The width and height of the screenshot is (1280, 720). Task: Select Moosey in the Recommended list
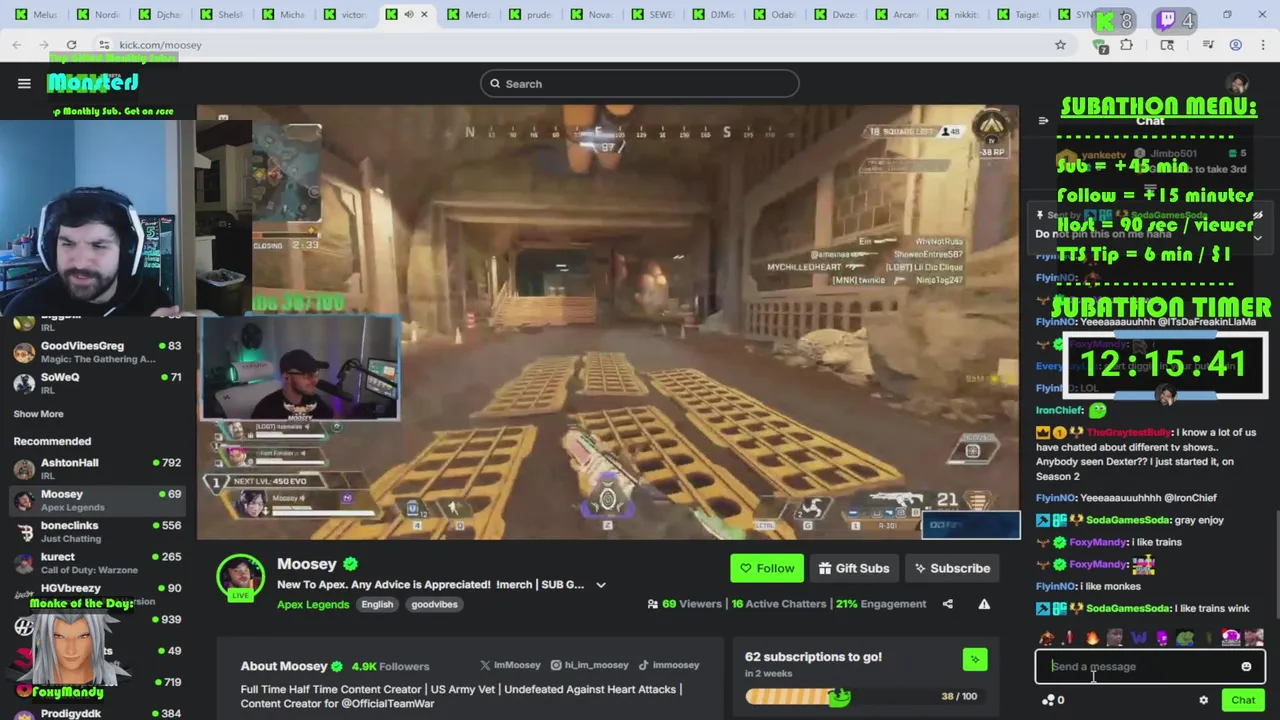tap(98, 500)
